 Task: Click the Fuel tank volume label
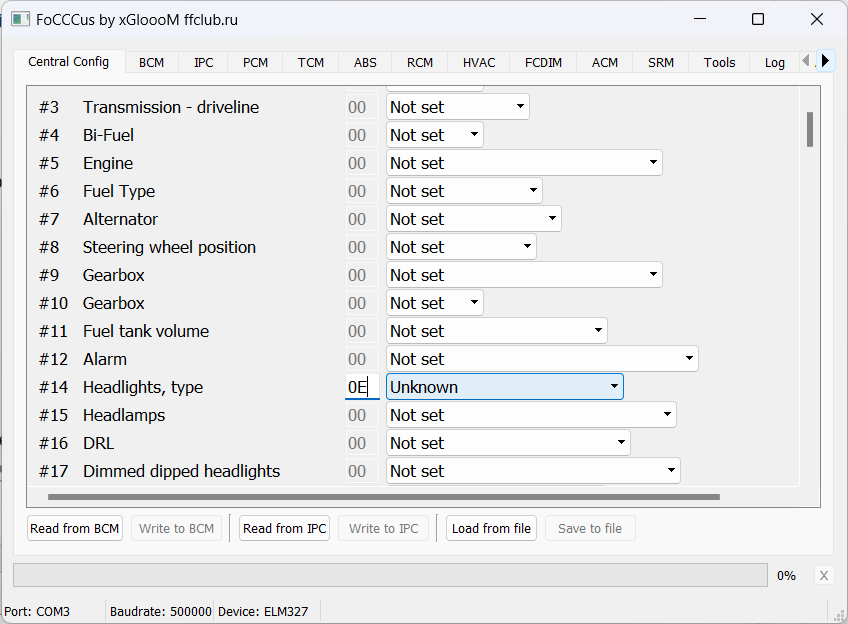(x=146, y=331)
